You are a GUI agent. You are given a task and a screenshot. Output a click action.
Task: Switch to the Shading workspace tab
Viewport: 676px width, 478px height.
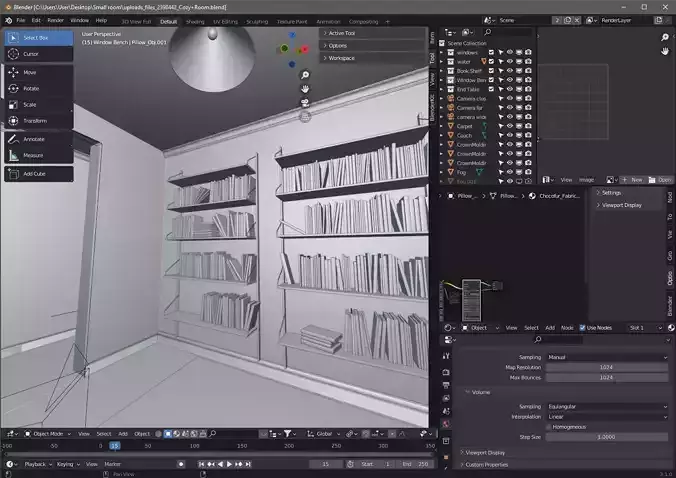195,22
